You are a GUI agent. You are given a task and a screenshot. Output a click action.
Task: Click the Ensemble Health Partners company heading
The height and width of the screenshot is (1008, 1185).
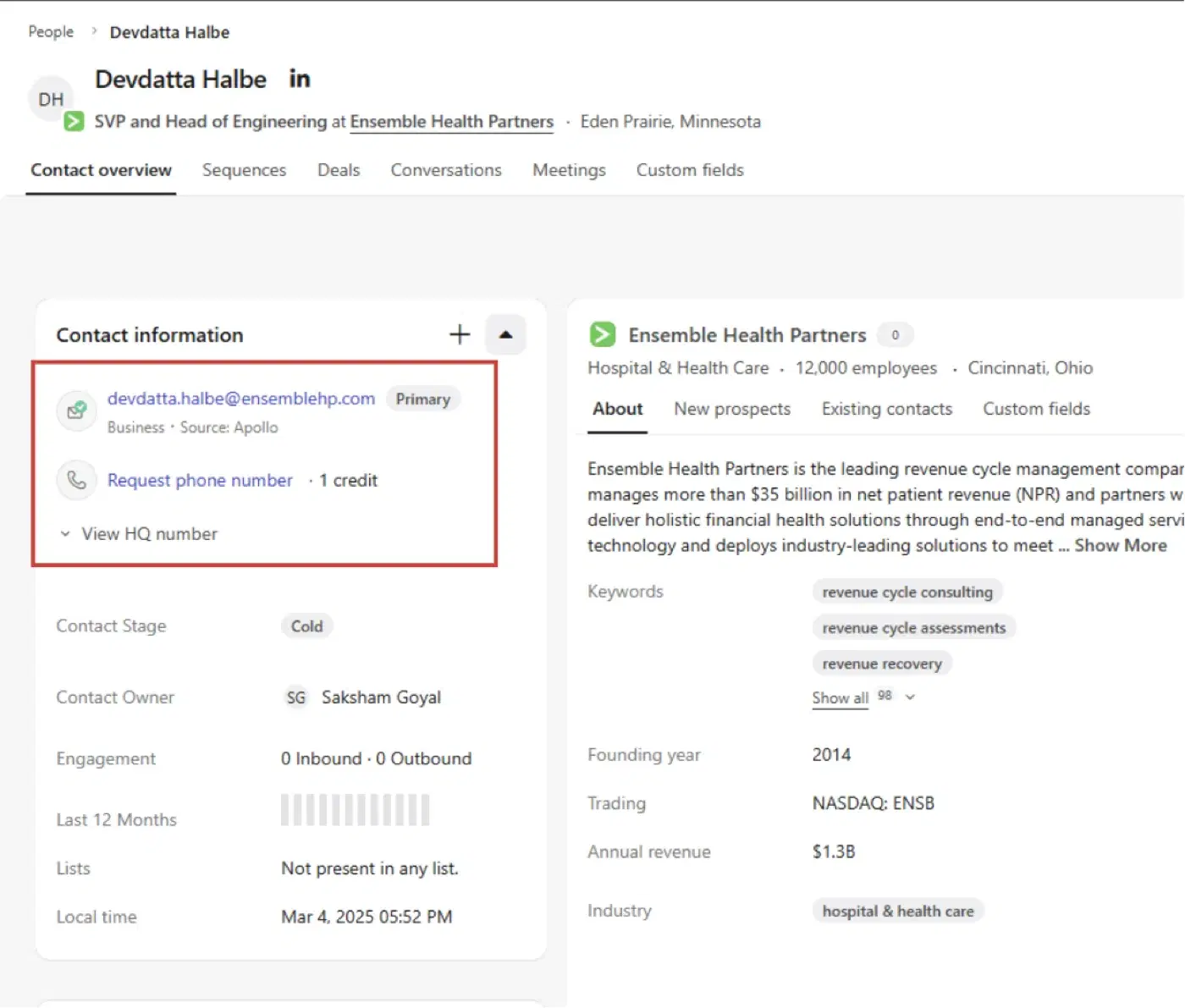[747, 335]
